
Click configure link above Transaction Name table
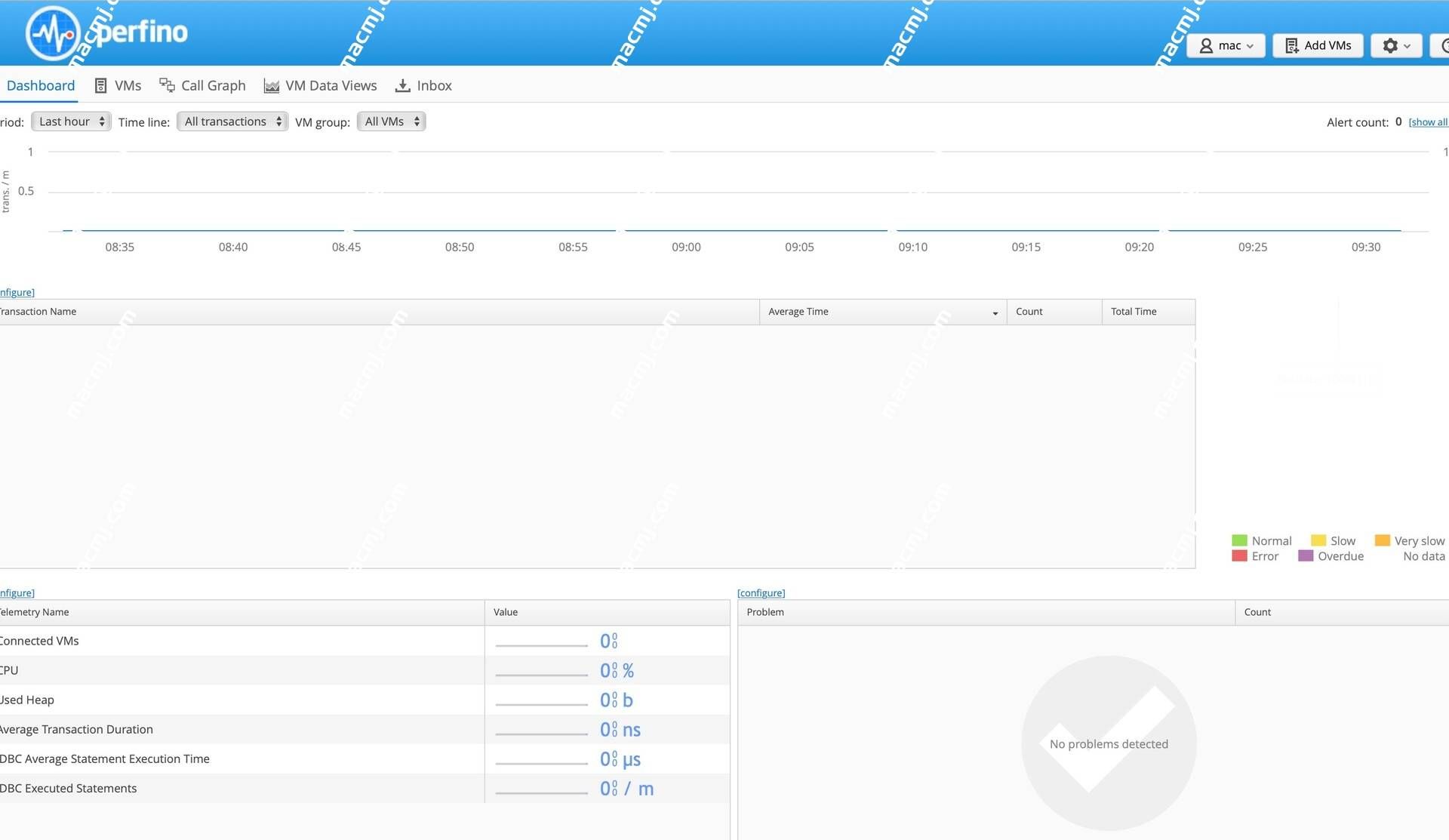(x=17, y=292)
